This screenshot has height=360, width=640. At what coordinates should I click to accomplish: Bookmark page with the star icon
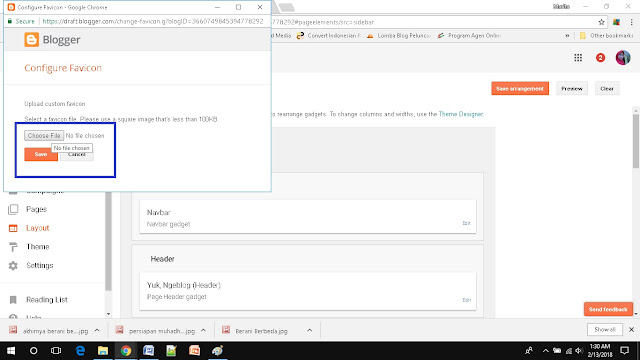[601, 22]
